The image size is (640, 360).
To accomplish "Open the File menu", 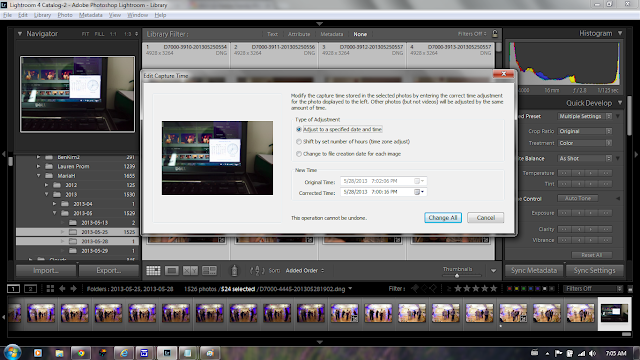I will coord(7,15).
